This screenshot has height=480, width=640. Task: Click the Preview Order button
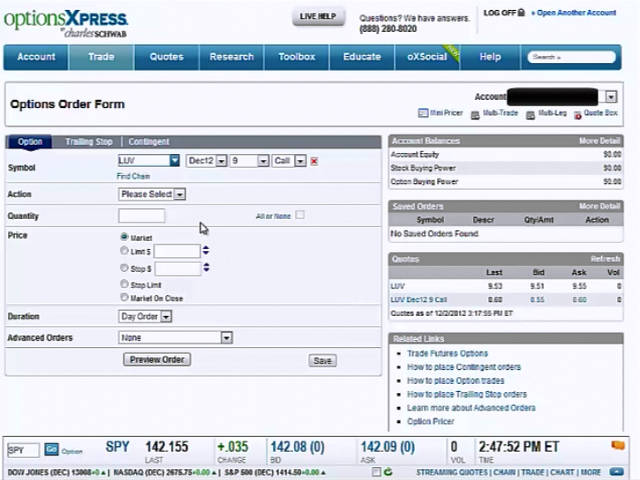pyautogui.click(x=157, y=360)
